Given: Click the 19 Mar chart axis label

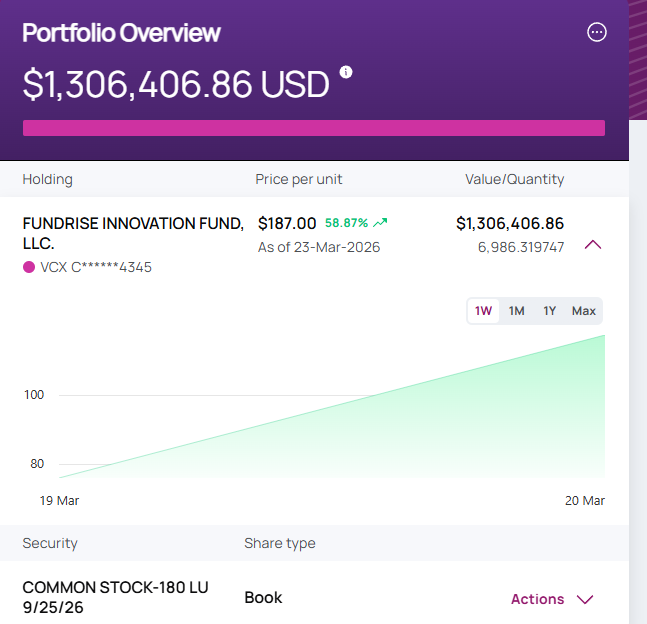Looking at the screenshot, I should (59, 501).
